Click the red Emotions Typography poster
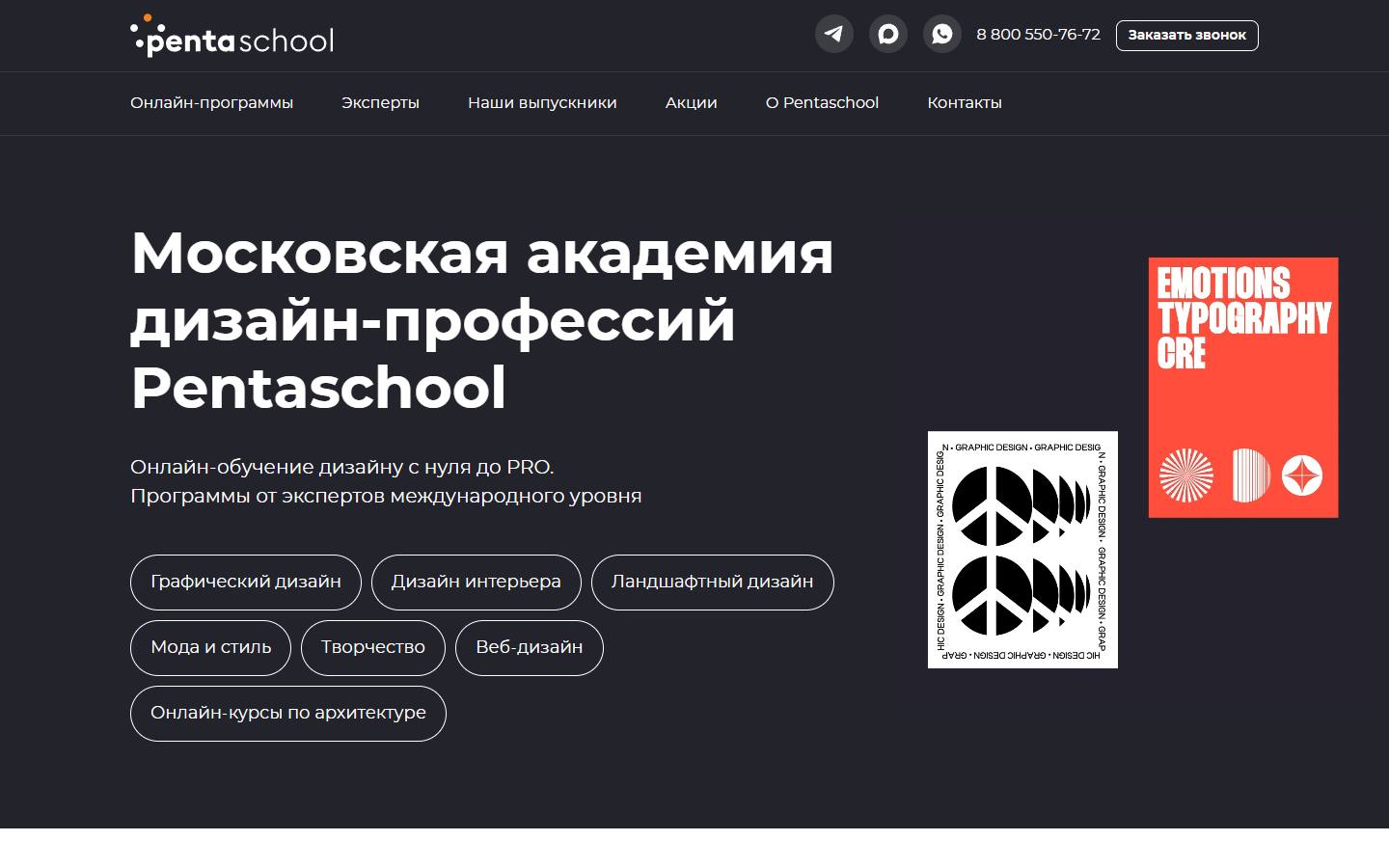The height and width of the screenshot is (868, 1389). pos(1243,388)
